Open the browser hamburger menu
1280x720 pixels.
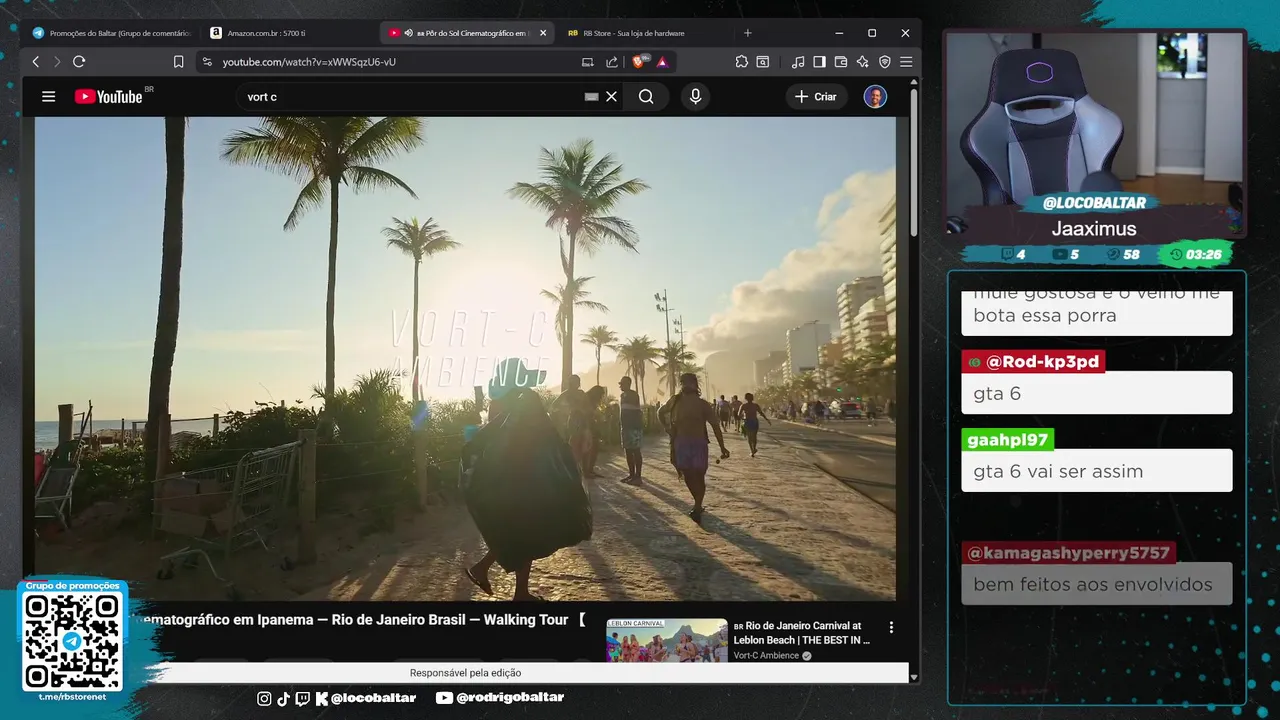906,62
